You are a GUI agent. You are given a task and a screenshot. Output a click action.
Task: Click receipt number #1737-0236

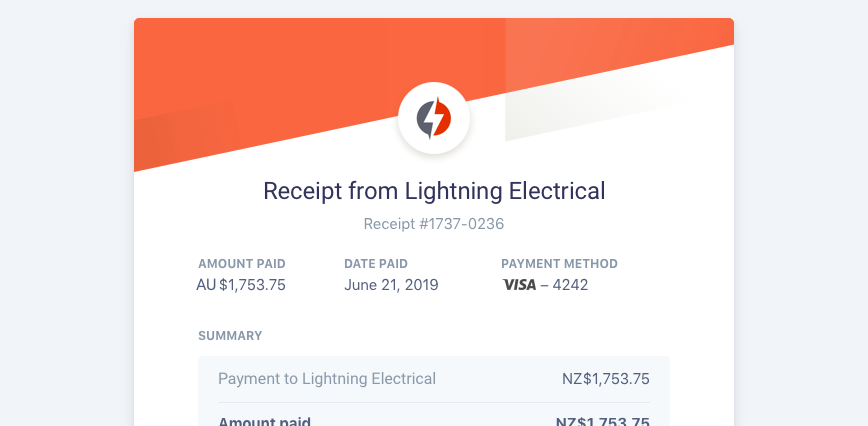coord(434,224)
